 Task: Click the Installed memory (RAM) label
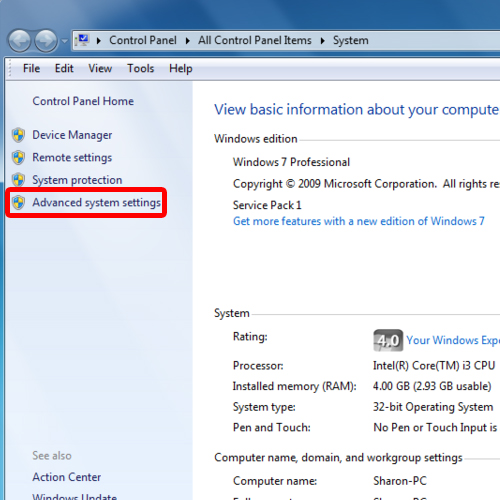[295, 386]
